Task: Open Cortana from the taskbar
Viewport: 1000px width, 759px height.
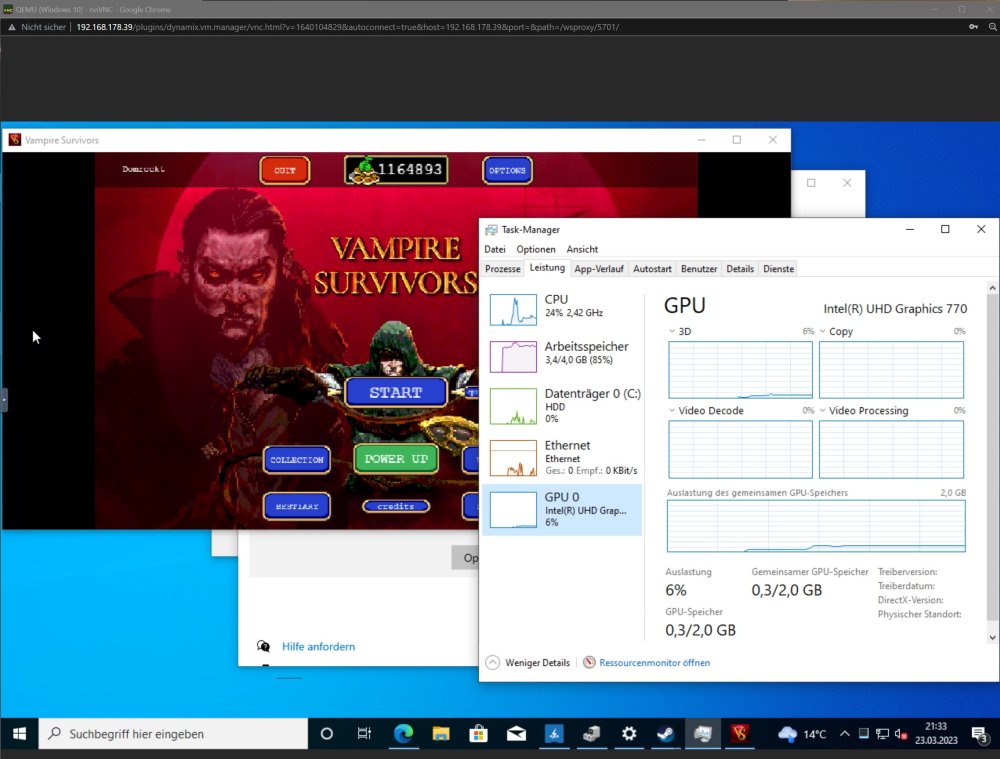Action: pyautogui.click(x=327, y=733)
